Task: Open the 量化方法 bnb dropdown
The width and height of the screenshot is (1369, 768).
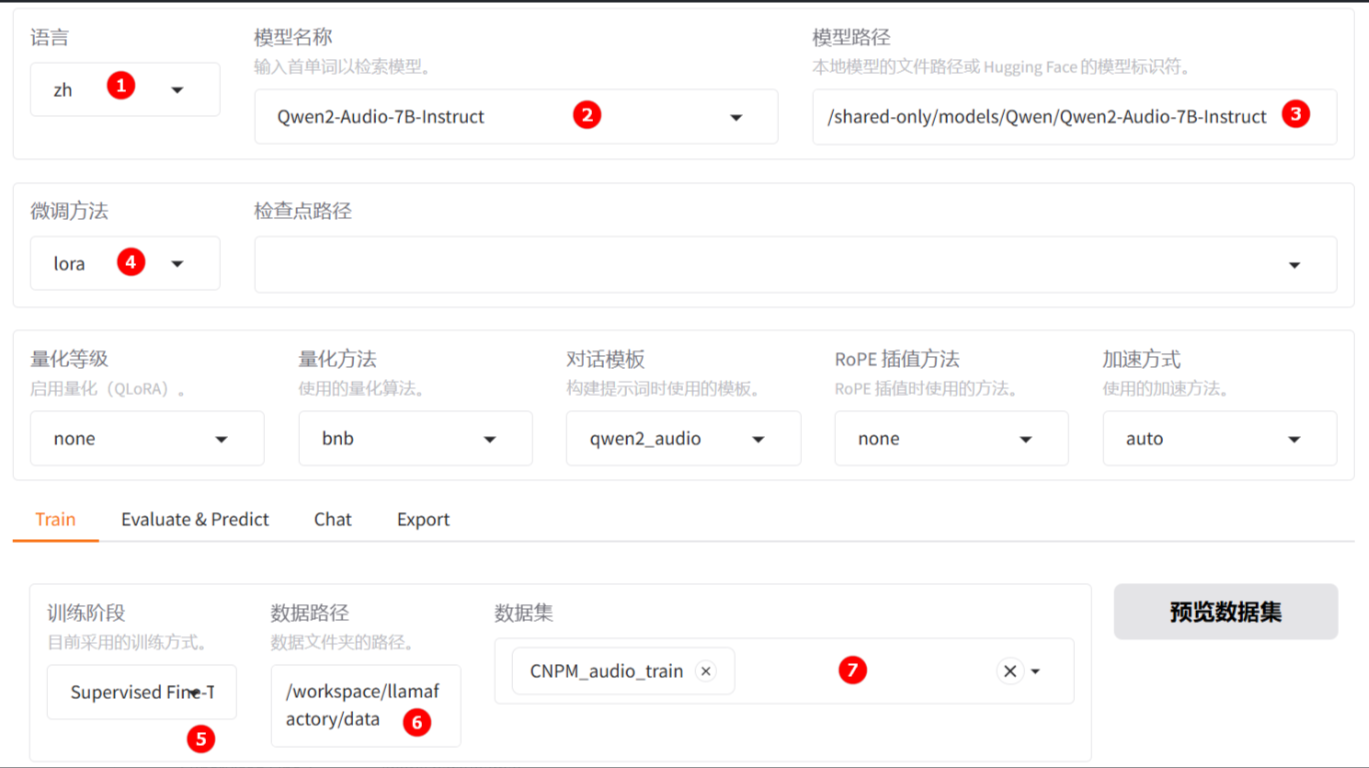Action: point(415,438)
